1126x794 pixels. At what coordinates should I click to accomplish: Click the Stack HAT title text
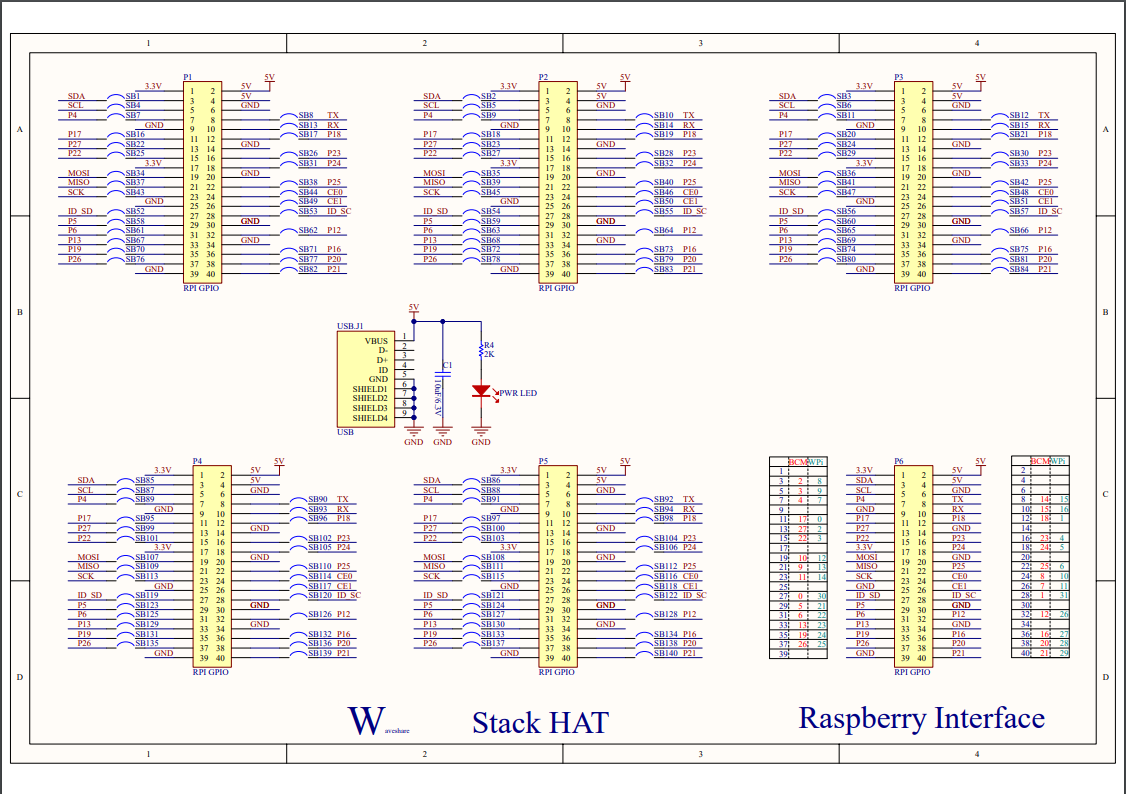(543, 721)
